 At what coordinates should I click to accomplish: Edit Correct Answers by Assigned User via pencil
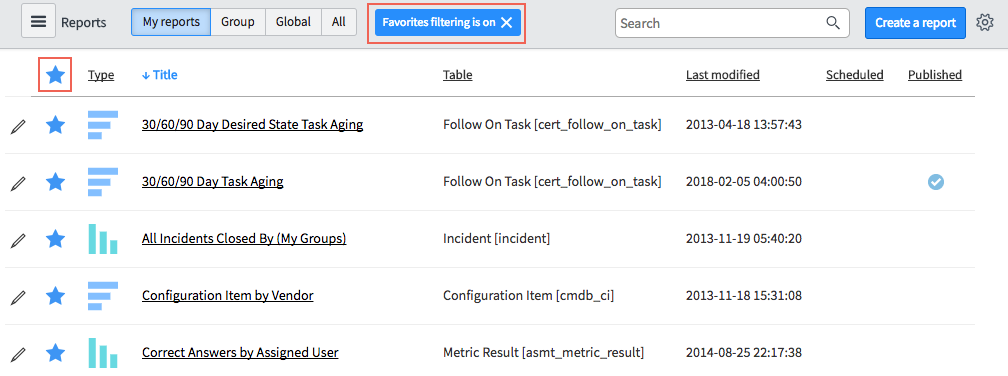19,354
